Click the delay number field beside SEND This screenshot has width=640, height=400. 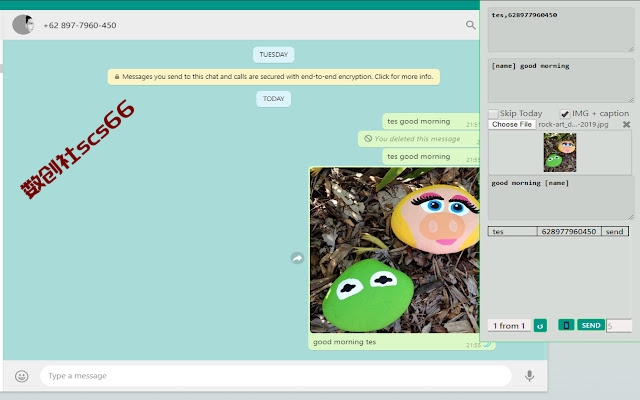(x=619, y=326)
